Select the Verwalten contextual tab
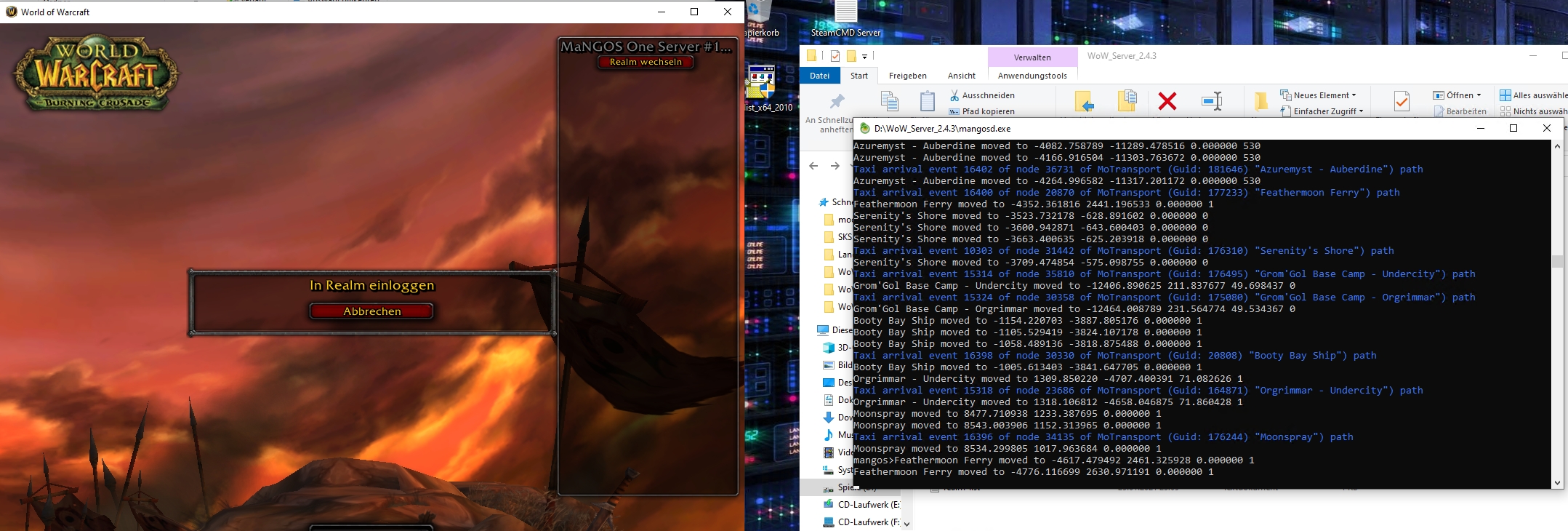Viewport: 1568px width, 531px height. pos(1032,57)
